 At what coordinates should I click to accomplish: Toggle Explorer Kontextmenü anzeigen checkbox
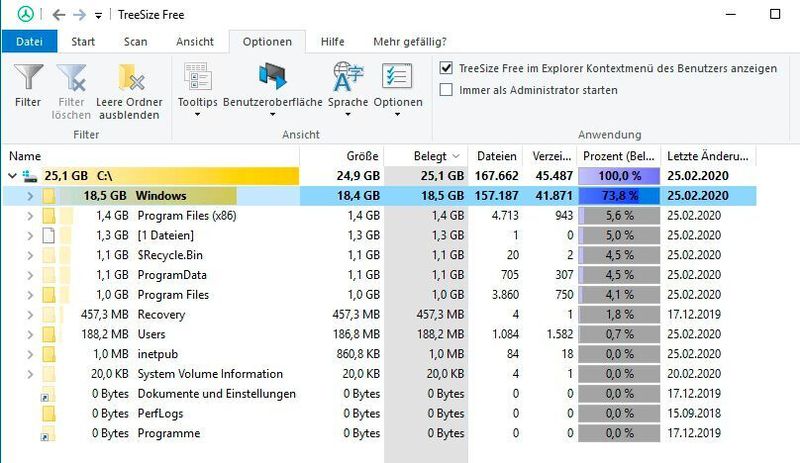446,68
